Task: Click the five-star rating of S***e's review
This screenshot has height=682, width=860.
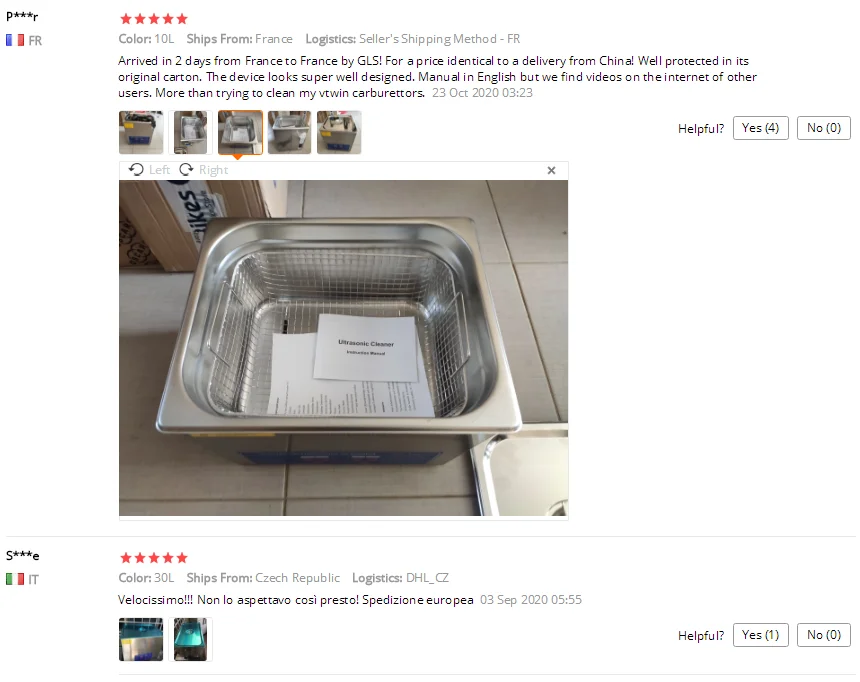Action: tap(154, 558)
